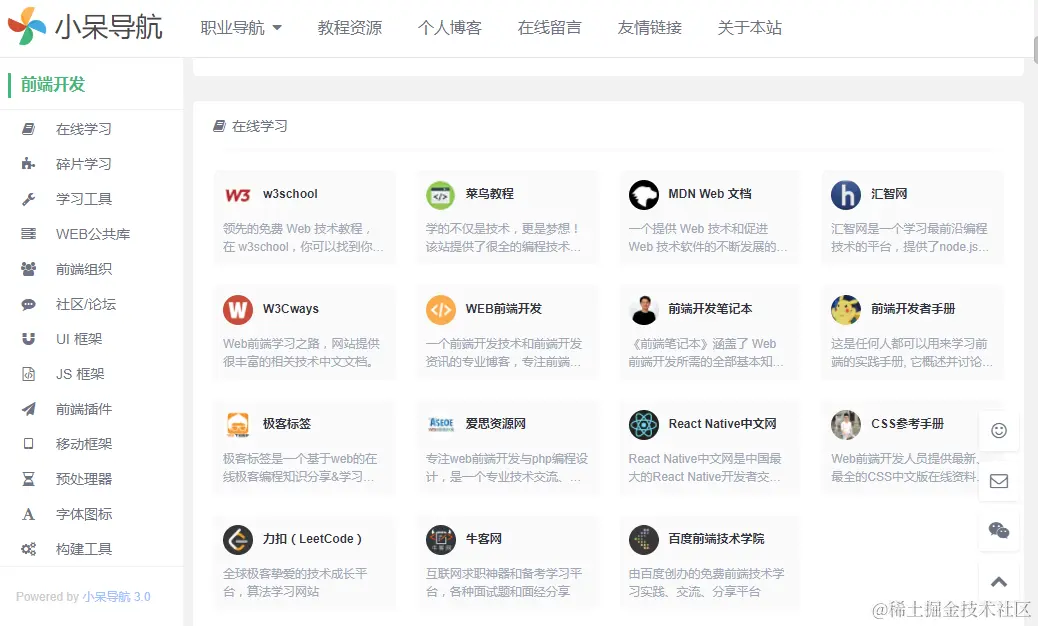Jump to 社区/论坛 sidebar section

(x=86, y=304)
